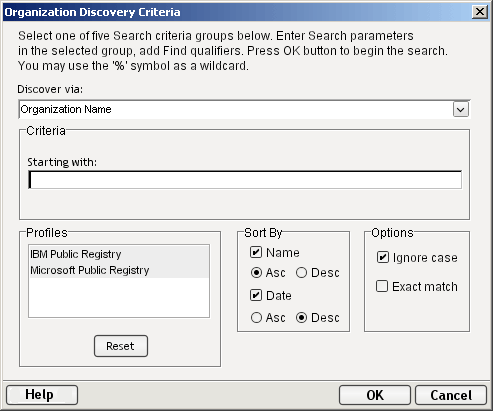Confirm search with the OK button
The height and width of the screenshot is (411, 493).
point(375,395)
